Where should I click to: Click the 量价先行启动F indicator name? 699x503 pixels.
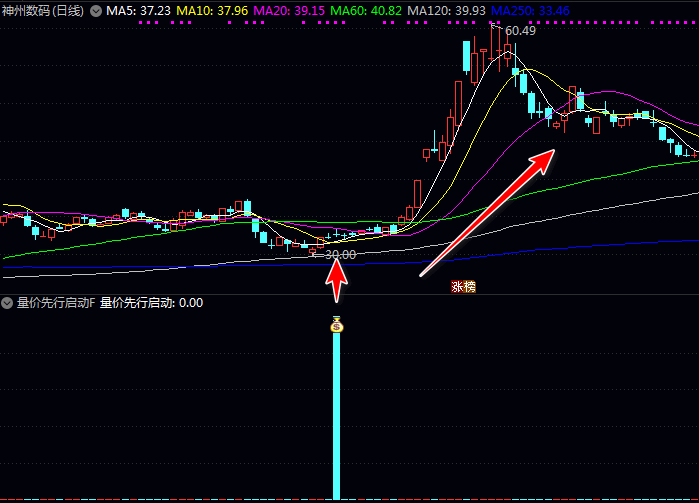click(x=56, y=303)
